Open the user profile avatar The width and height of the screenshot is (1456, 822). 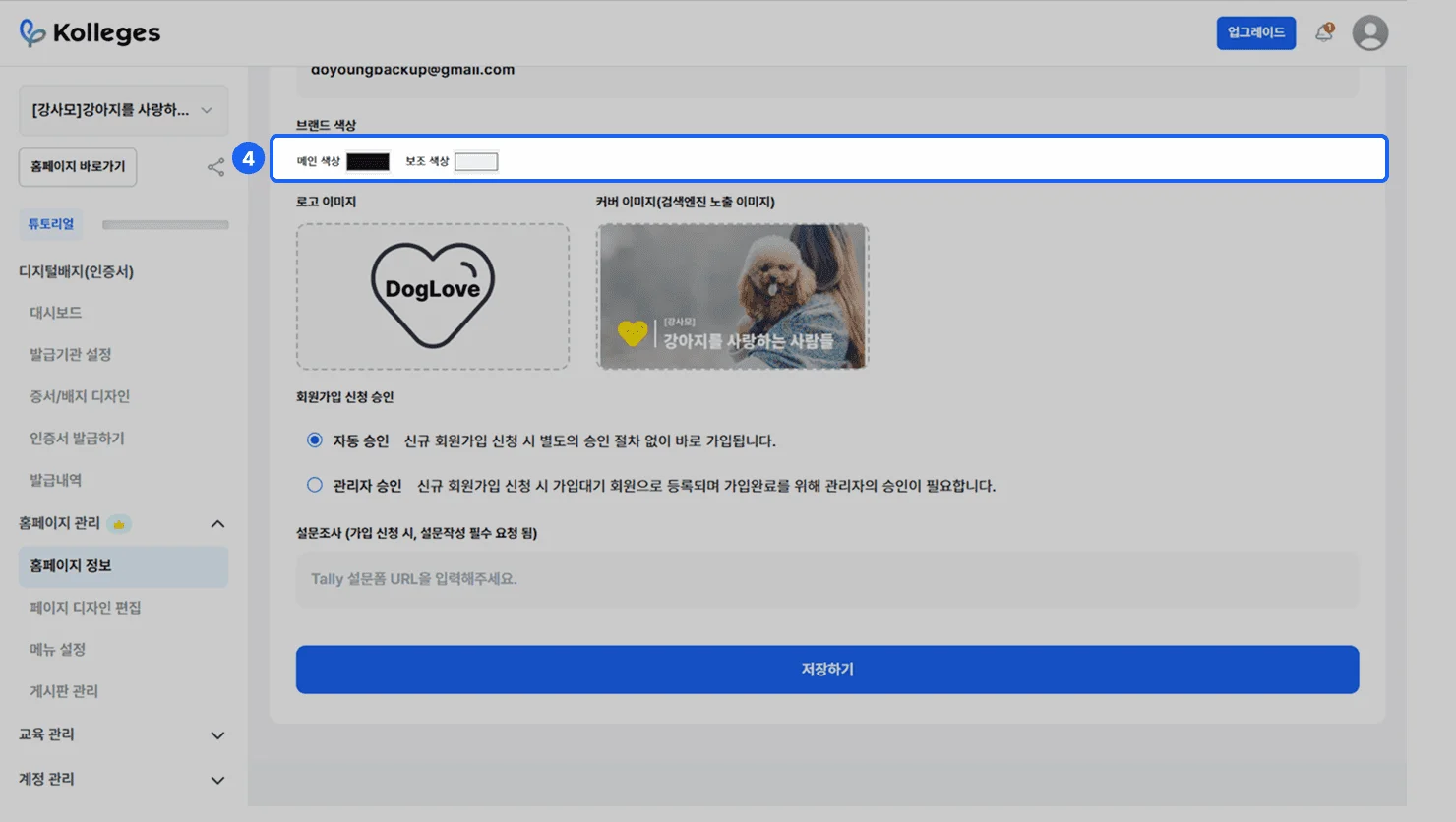(x=1369, y=33)
